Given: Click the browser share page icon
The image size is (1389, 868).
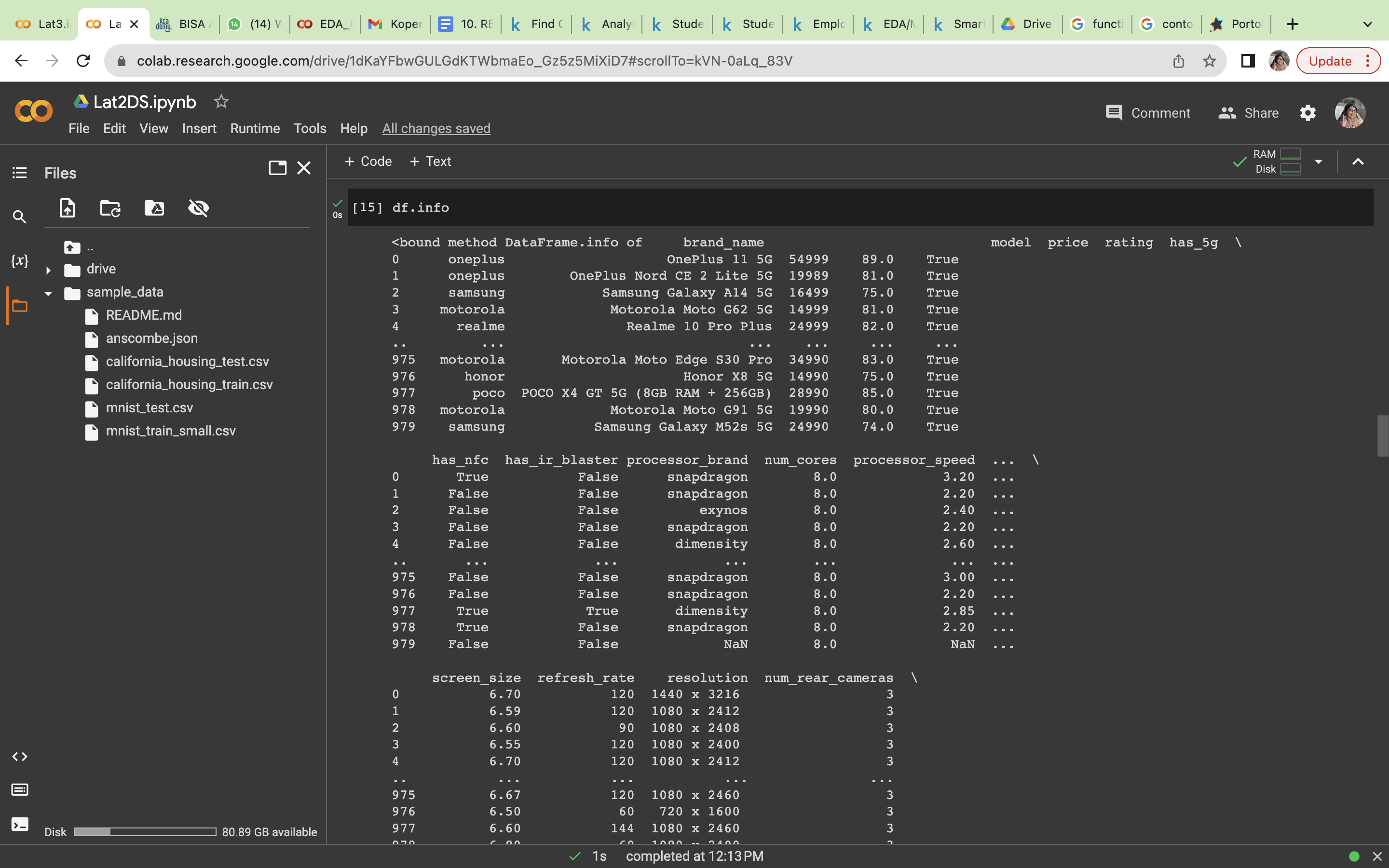Looking at the screenshot, I should point(1178,61).
